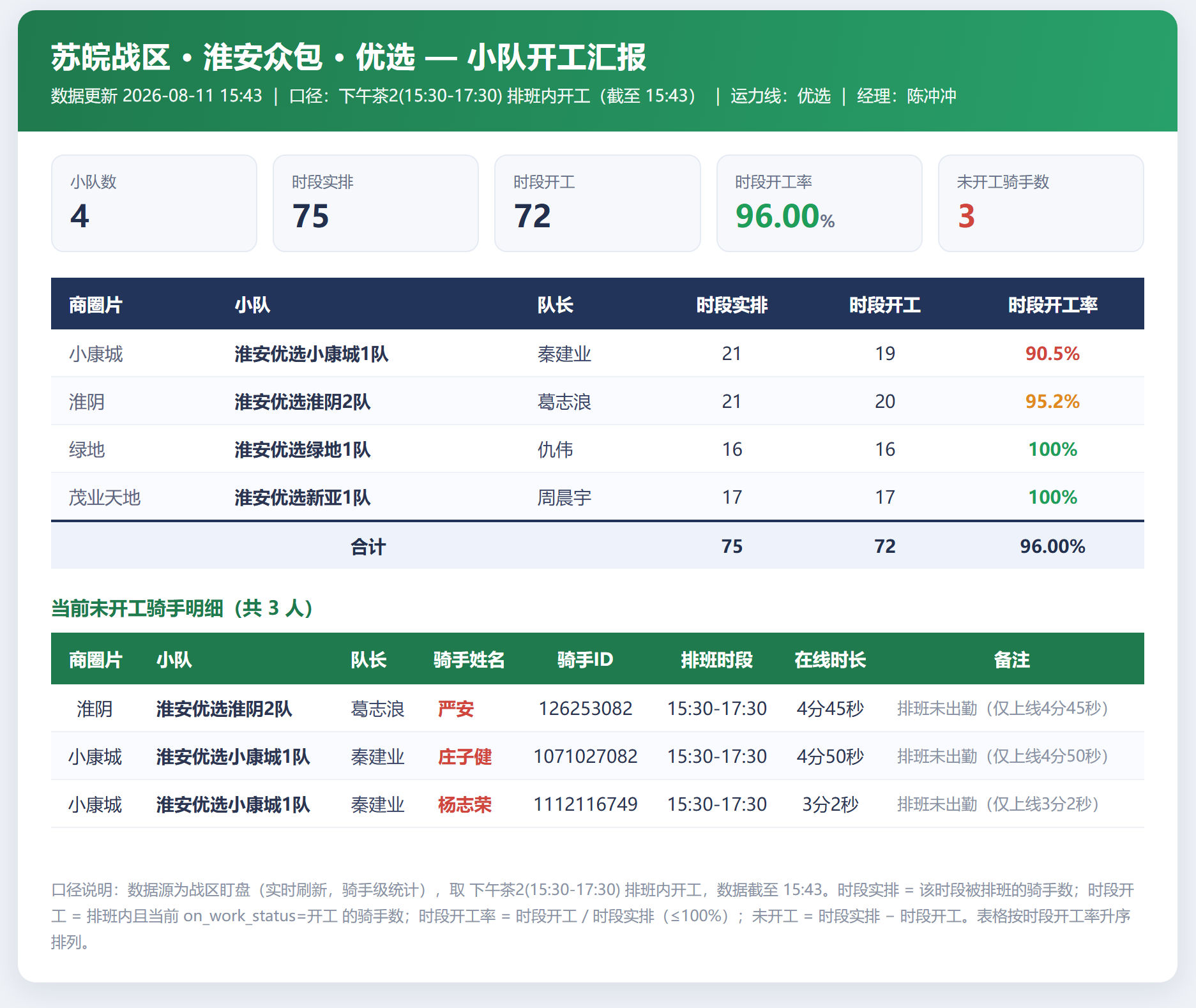Click the 时段实排 column header
Image resolution: width=1196 pixels, height=1008 pixels.
point(732,305)
